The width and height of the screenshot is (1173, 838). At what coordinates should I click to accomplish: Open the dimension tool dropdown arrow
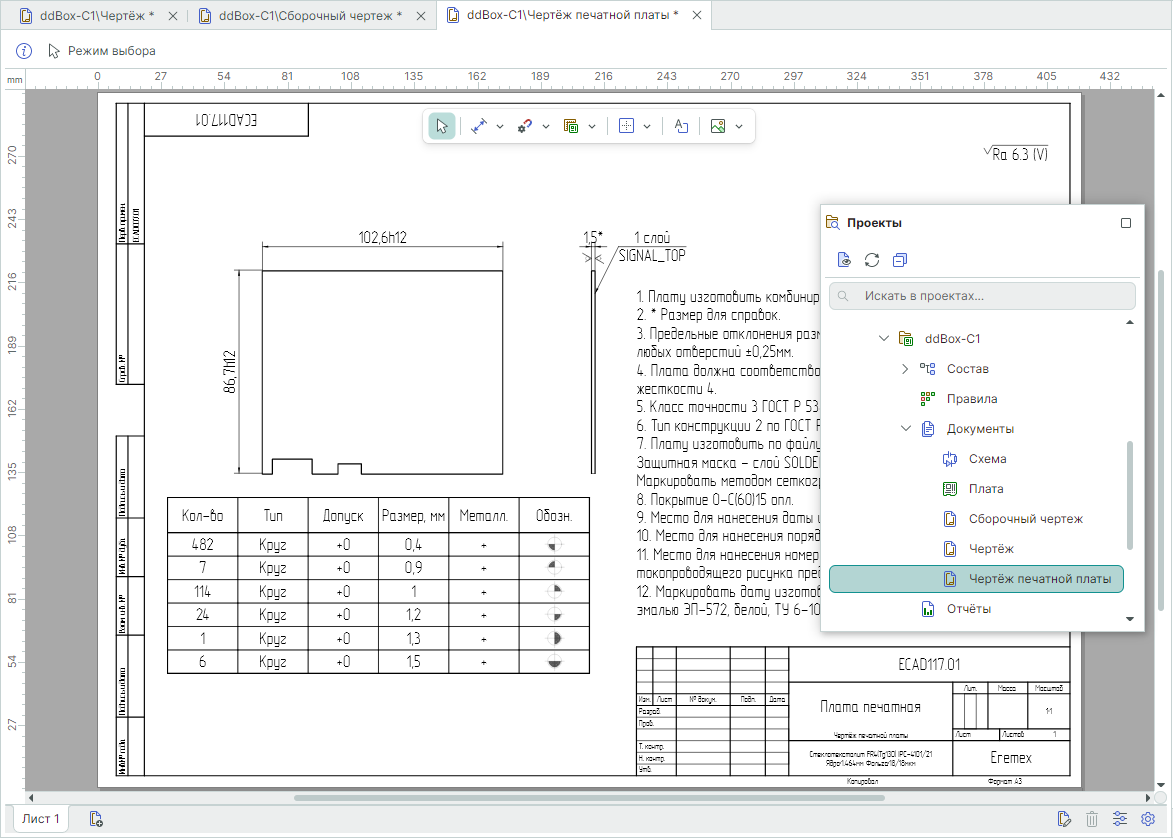(x=499, y=126)
